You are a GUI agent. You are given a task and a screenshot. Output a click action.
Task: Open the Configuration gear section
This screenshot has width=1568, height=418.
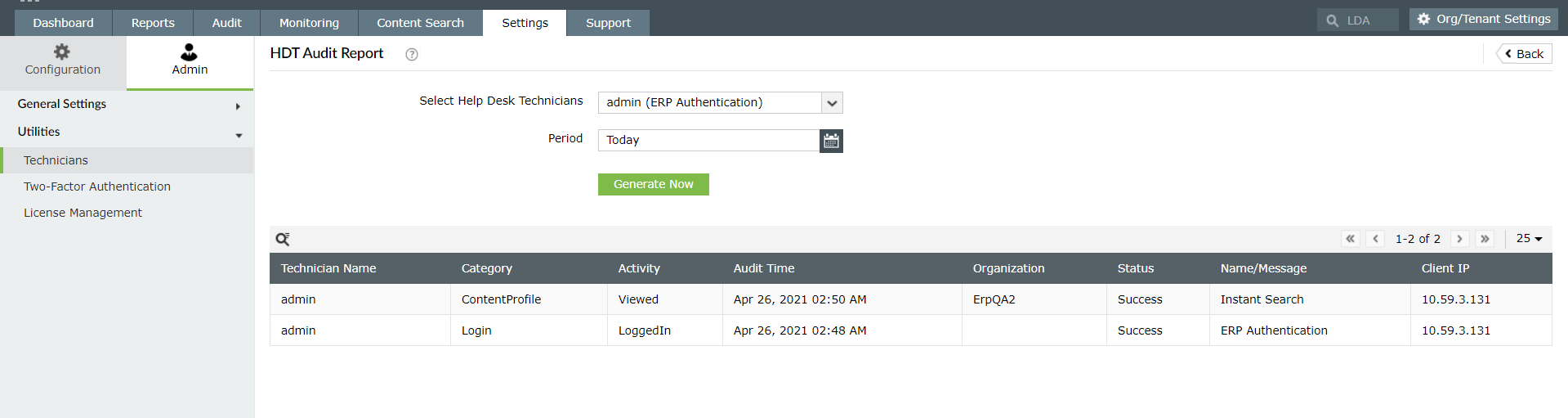[63, 60]
